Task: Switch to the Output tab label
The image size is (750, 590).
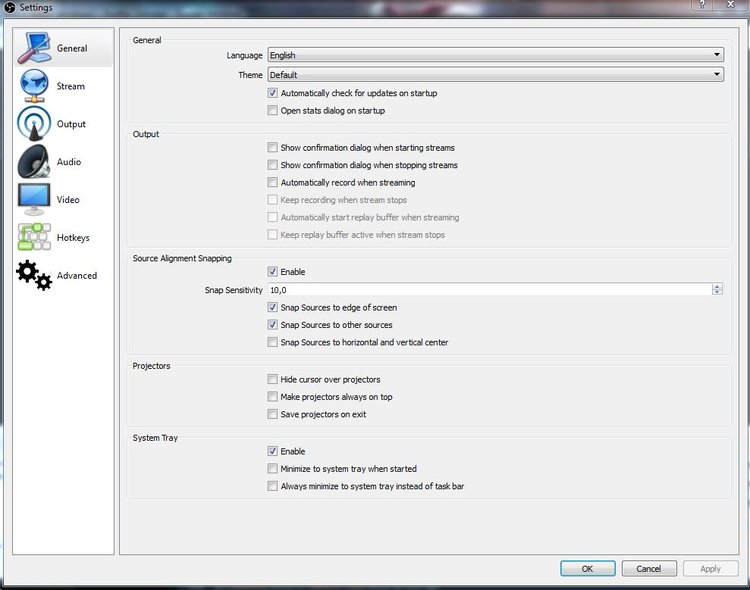Action: (71, 124)
